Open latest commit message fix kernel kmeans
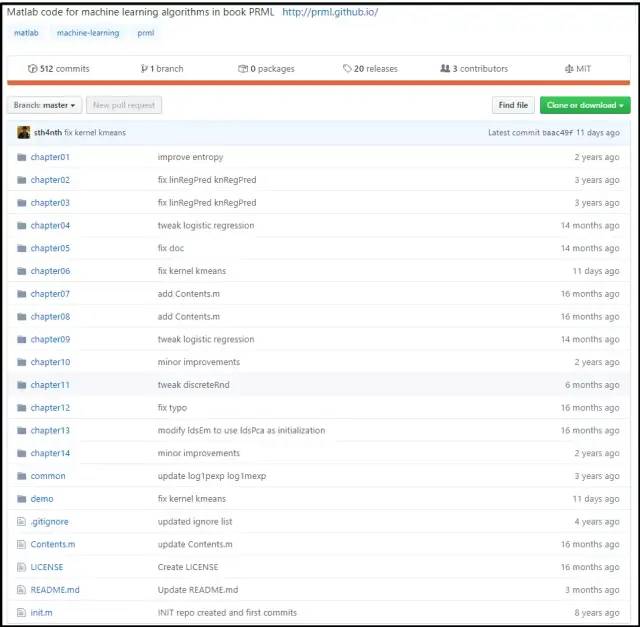Viewport: 640px width, 627px height. click(95, 133)
